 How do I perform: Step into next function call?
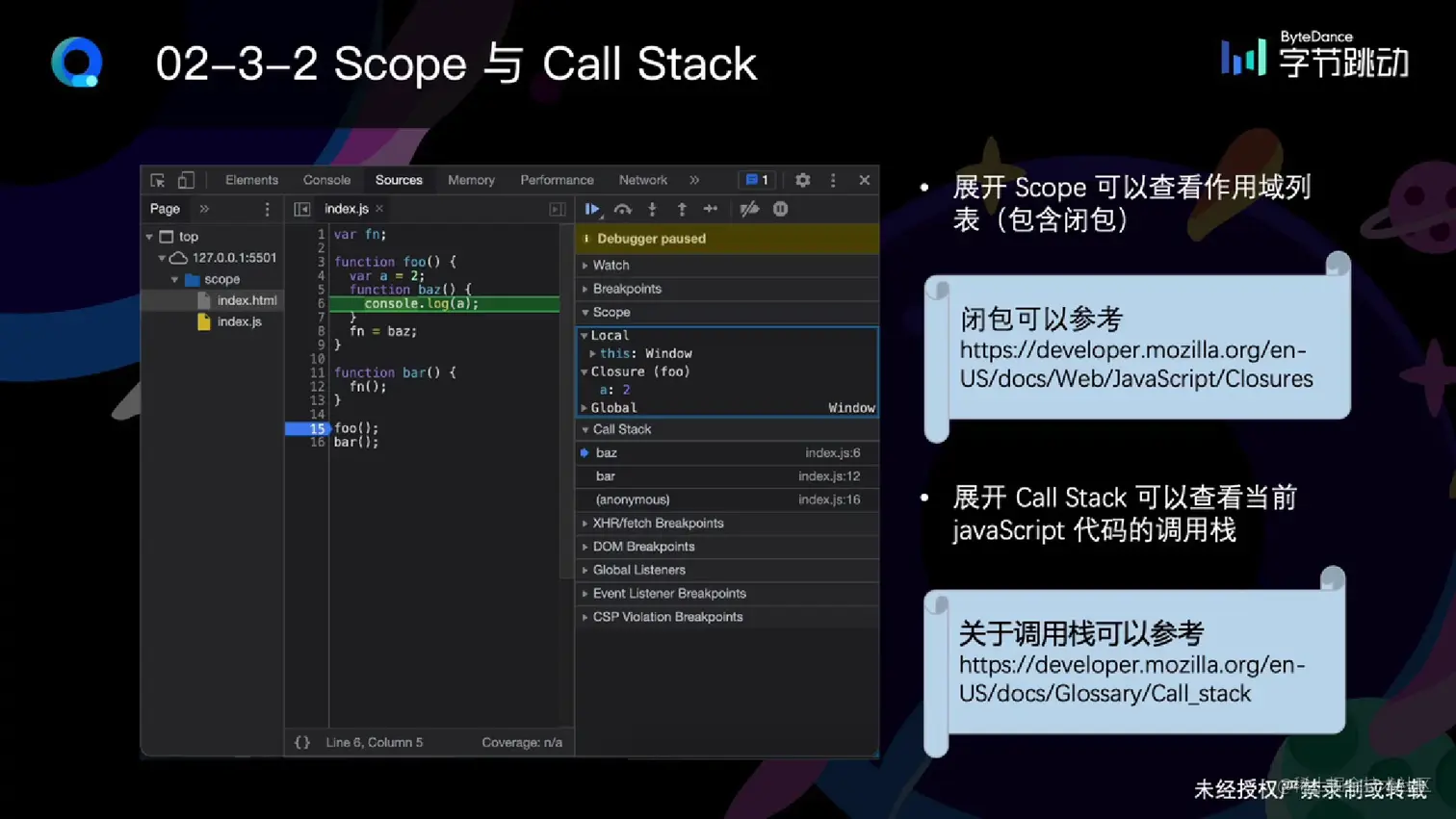[652, 209]
